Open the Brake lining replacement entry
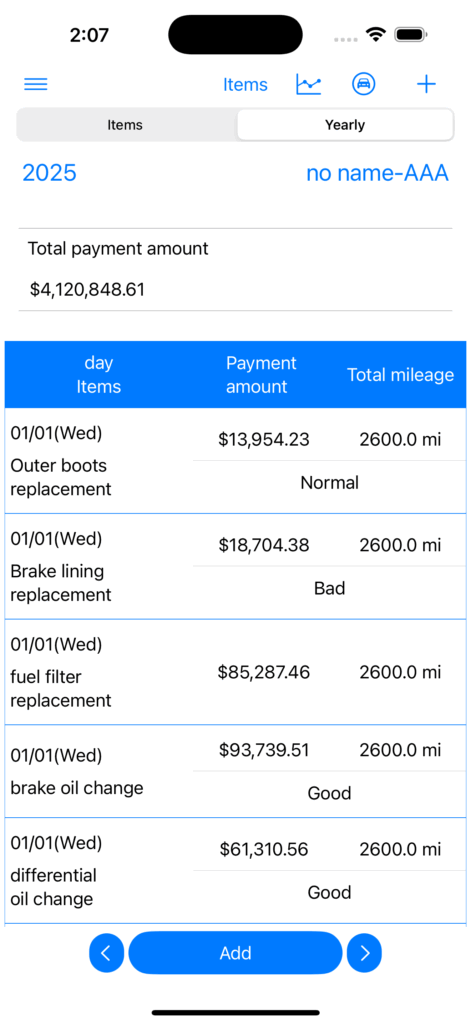This screenshot has width=471, height=1024. pos(235,566)
